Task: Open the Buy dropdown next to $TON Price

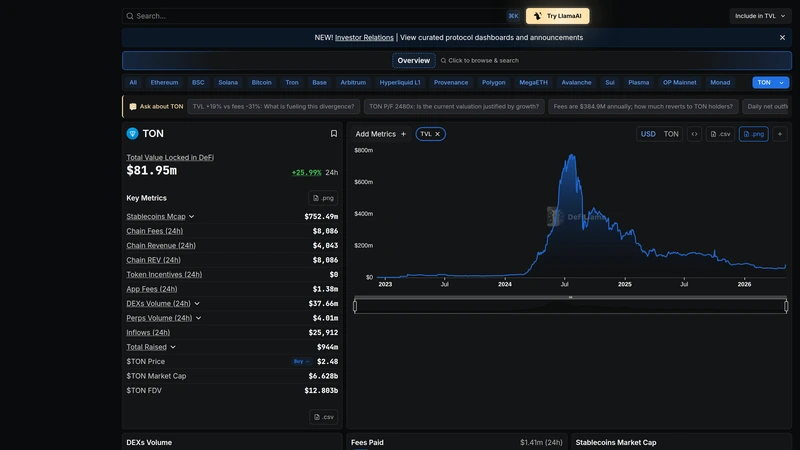Action: (301, 362)
